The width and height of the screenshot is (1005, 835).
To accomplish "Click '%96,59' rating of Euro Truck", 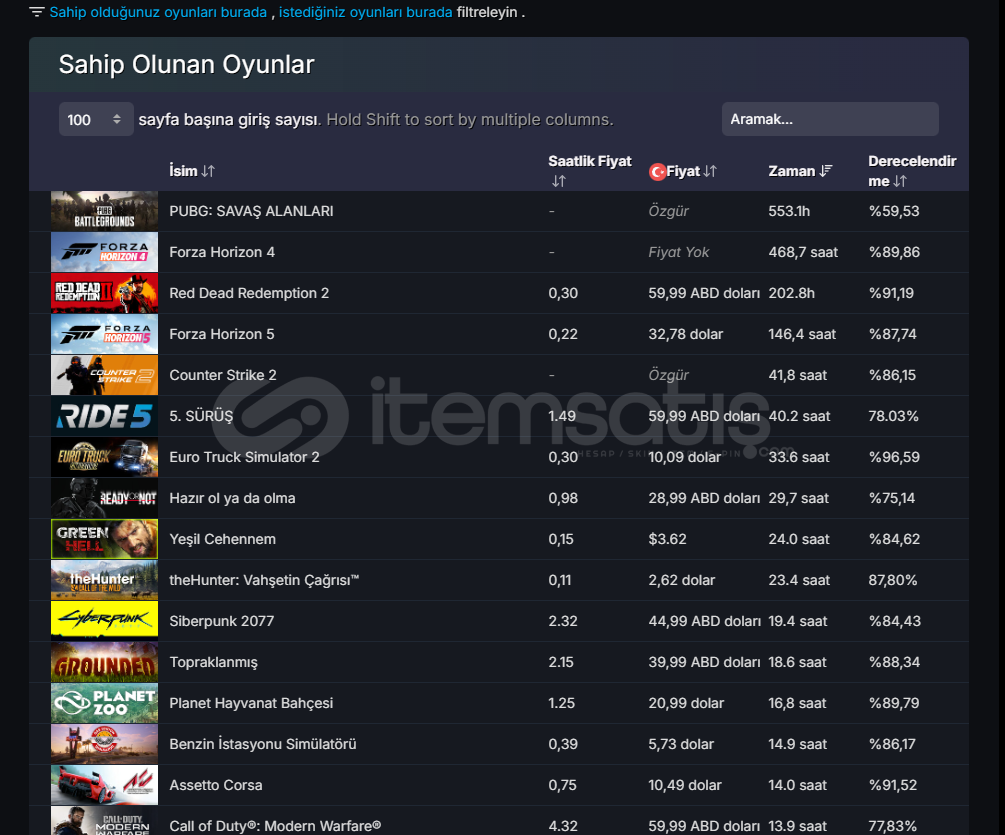I will pos(894,457).
